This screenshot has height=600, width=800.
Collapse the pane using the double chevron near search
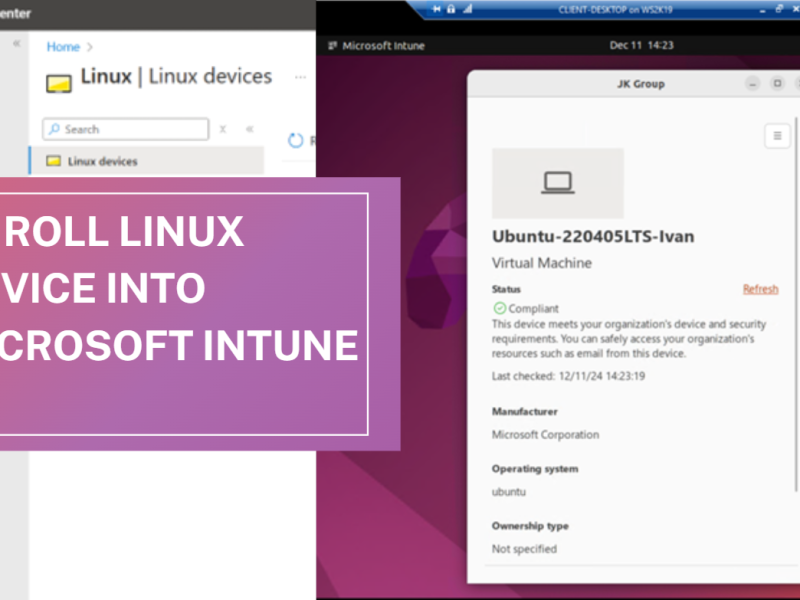[249, 128]
